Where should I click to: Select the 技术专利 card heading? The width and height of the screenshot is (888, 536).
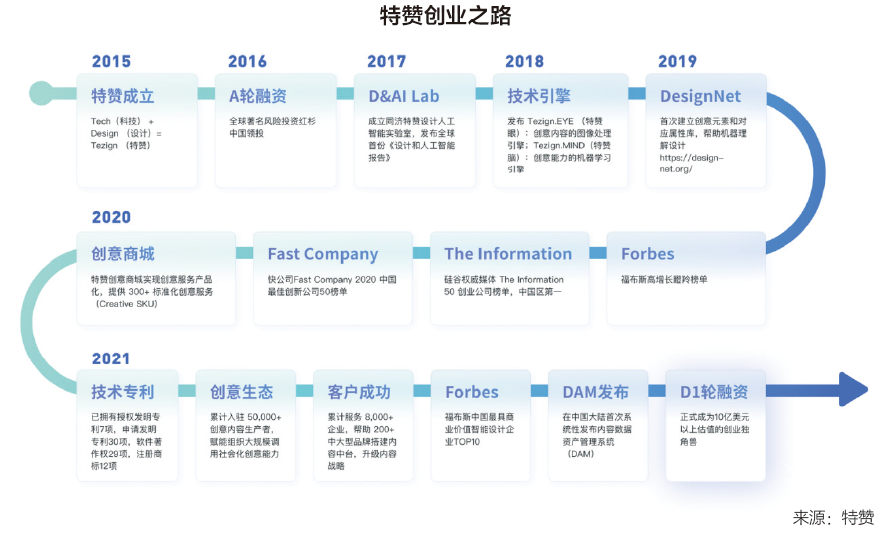click(122, 392)
